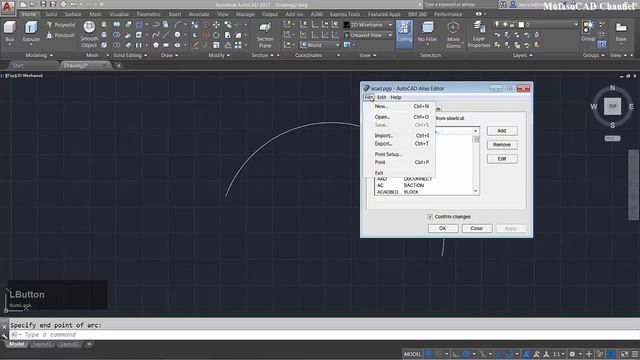This screenshot has width=640, height=360.
Task: Open the annotation scale 1:1 dropdown
Action: [558, 354]
